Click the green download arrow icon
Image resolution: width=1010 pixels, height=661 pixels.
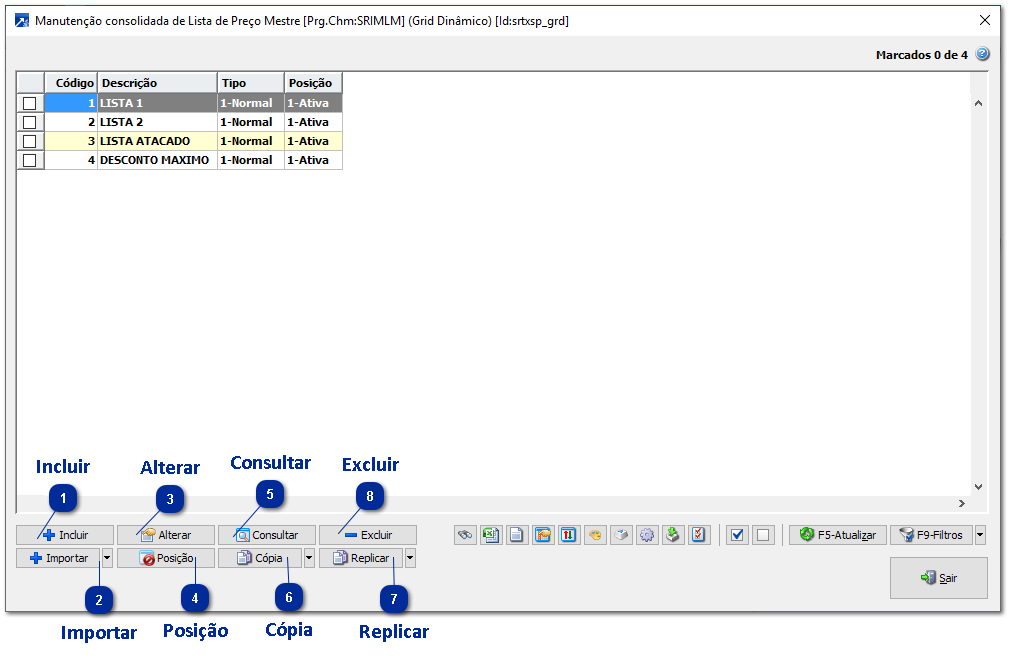pos(673,535)
